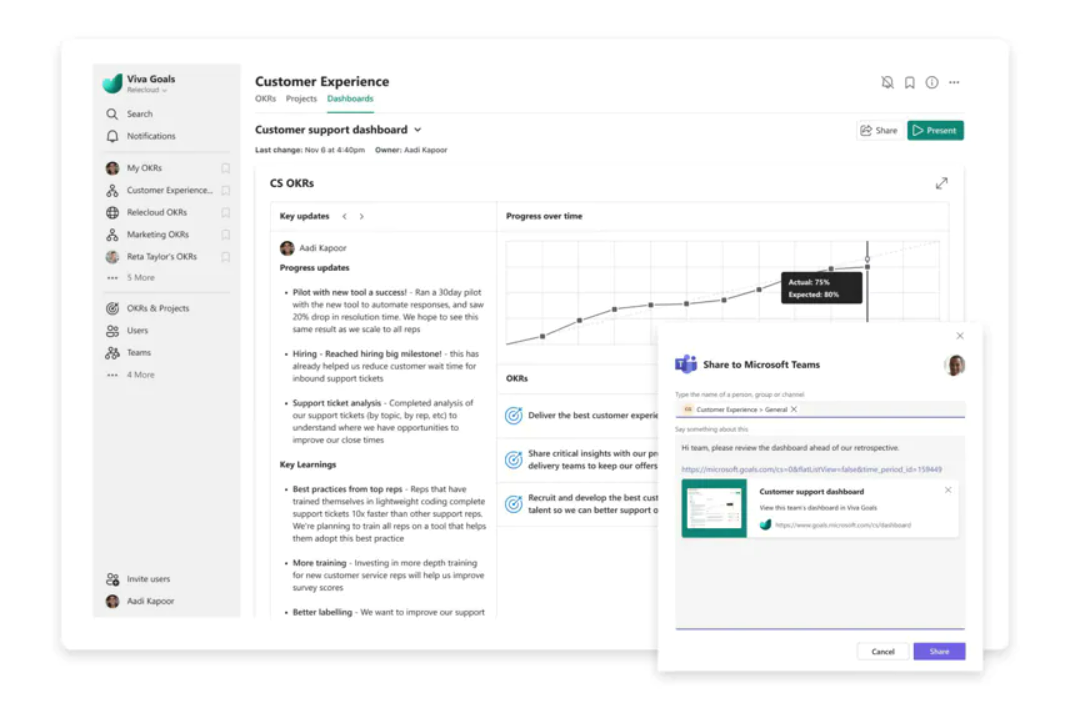The image size is (1083, 715).
Task: Select the Dashboards tab
Action: [350, 99]
